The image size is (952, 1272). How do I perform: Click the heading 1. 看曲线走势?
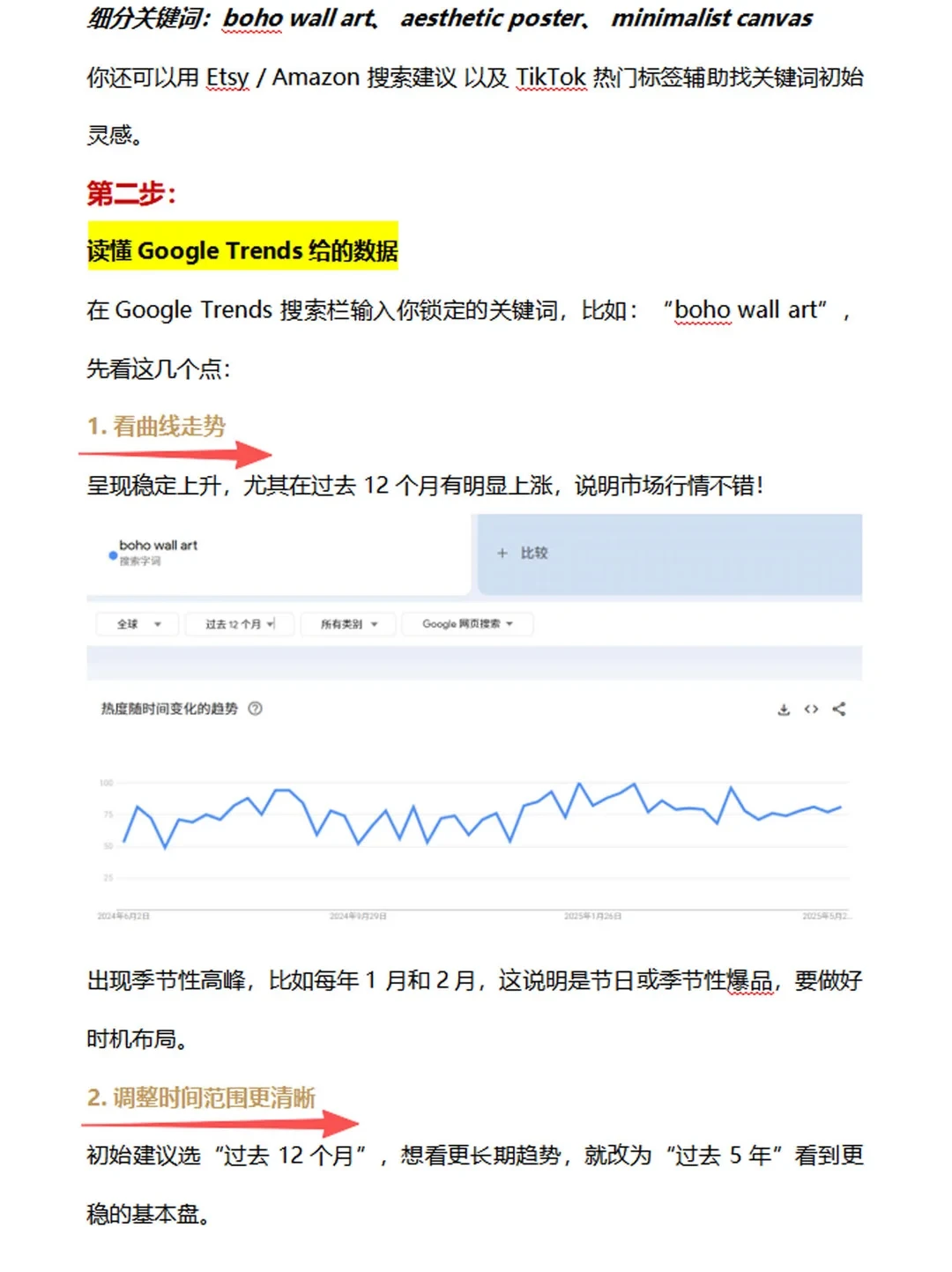[156, 427]
